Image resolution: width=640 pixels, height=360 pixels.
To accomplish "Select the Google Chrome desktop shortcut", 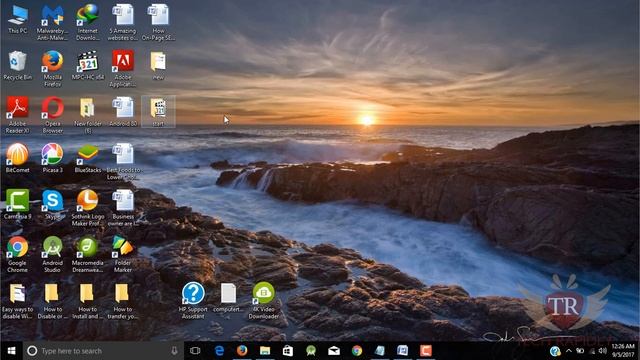I will point(18,255).
